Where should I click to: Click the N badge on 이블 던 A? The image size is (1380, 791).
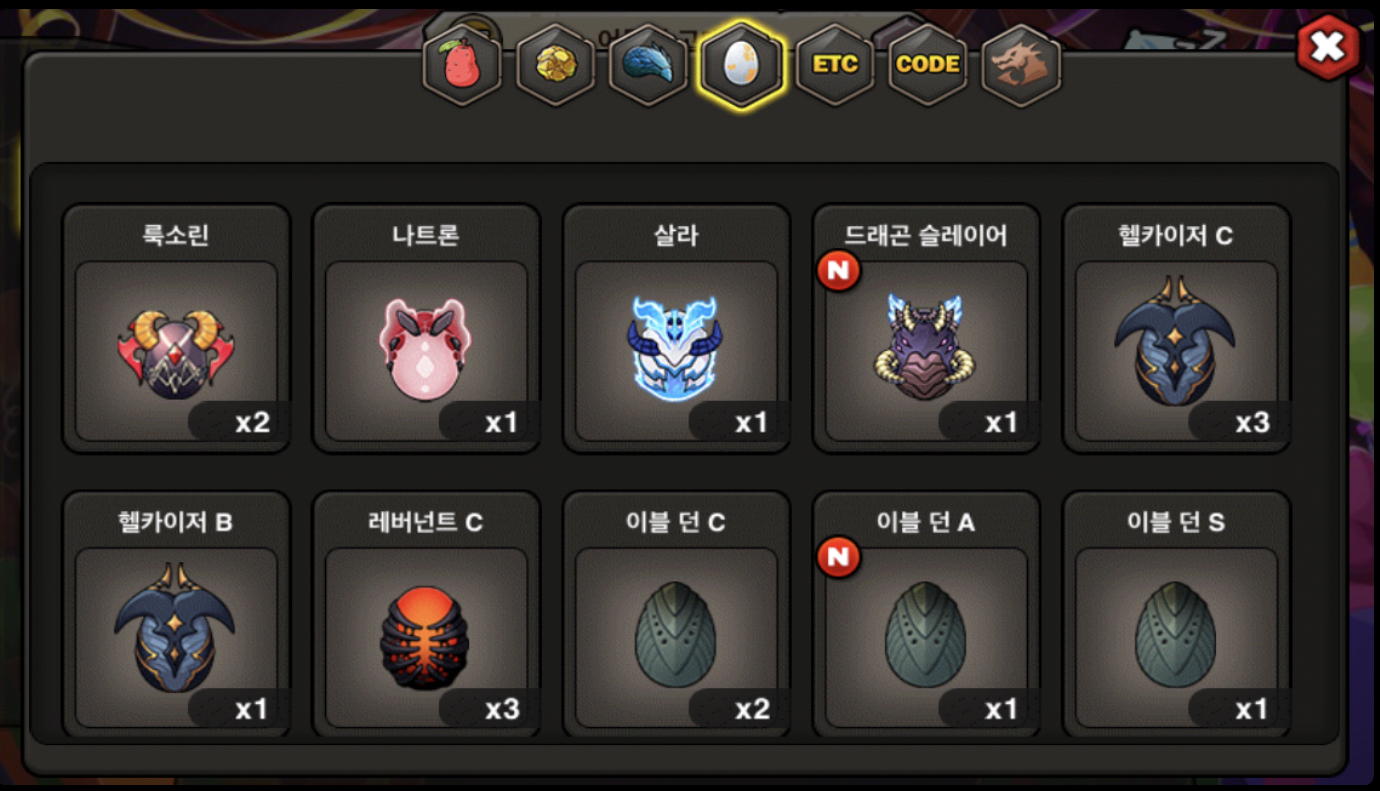pos(839,557)
